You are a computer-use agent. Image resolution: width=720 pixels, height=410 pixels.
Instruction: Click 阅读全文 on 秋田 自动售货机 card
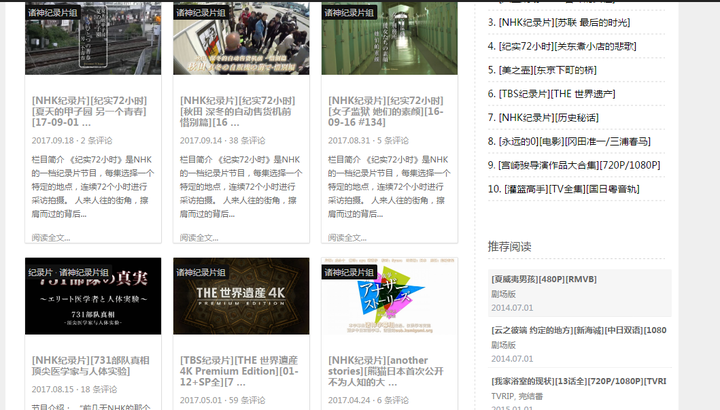(199, 238)
